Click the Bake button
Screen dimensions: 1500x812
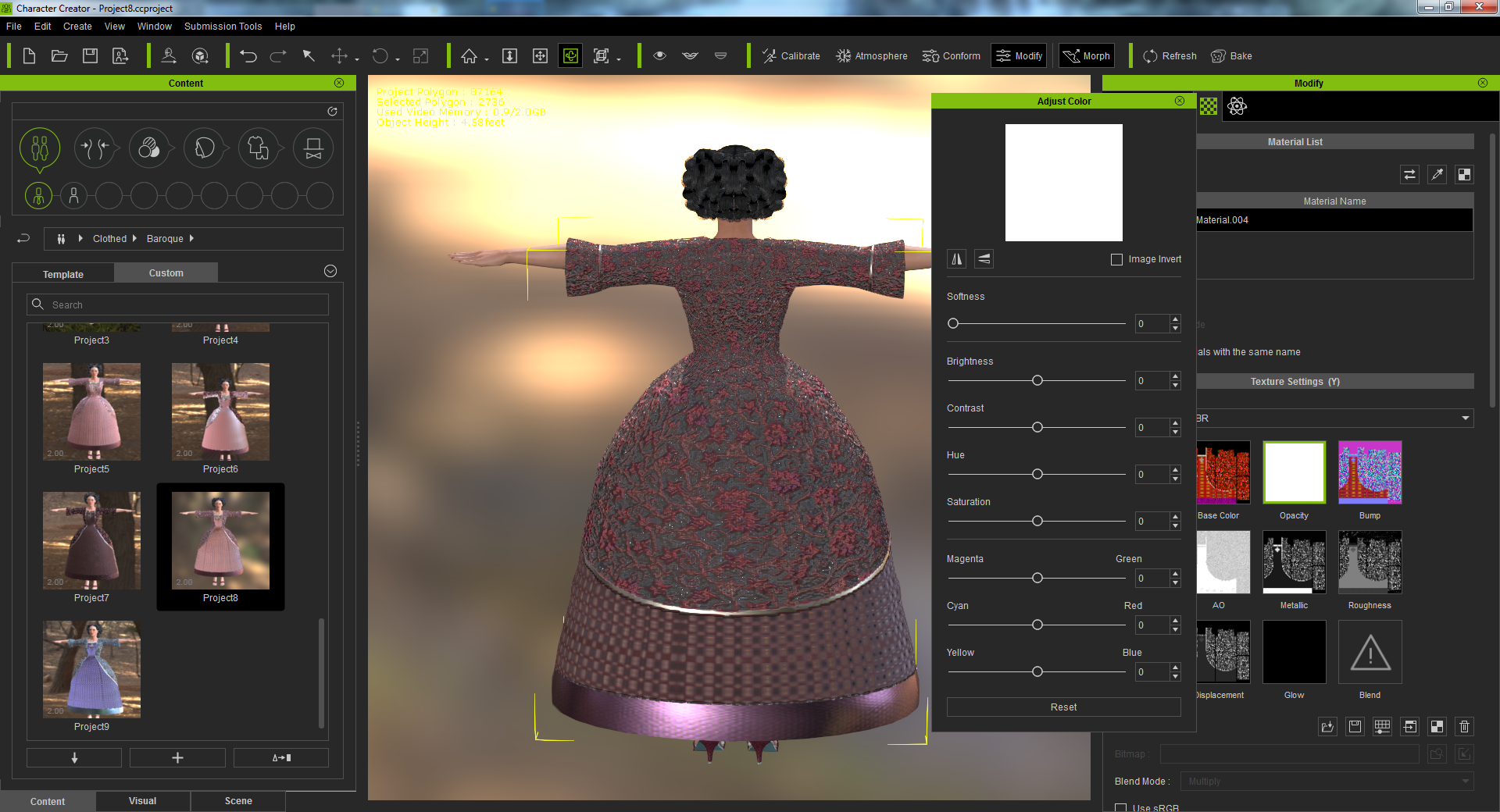1231,56
